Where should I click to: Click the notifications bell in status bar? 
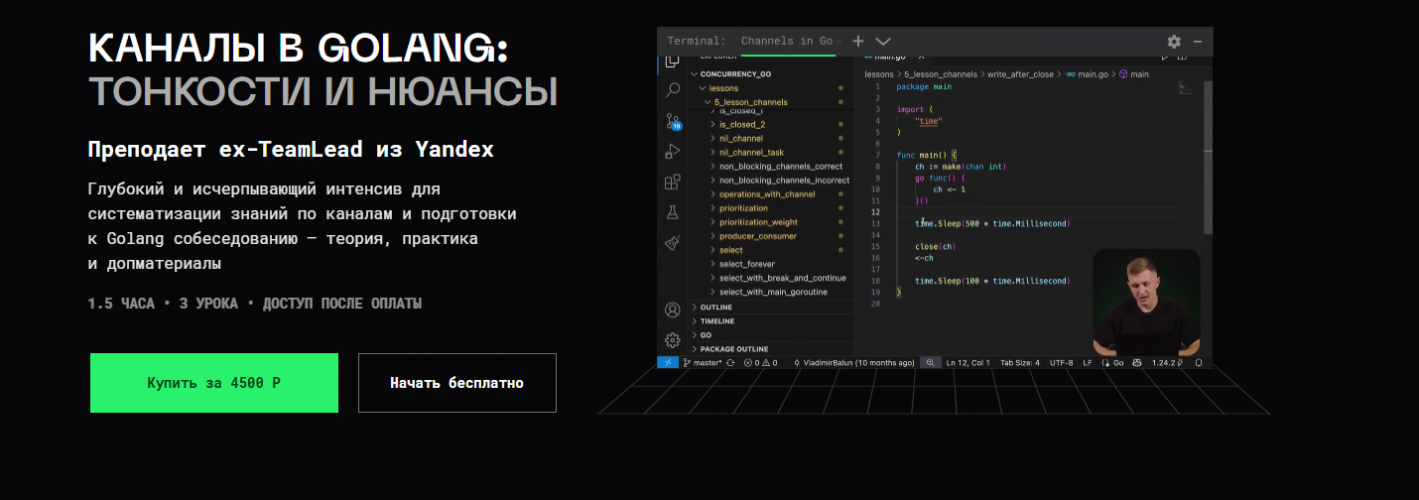(x=1198, y=363)
